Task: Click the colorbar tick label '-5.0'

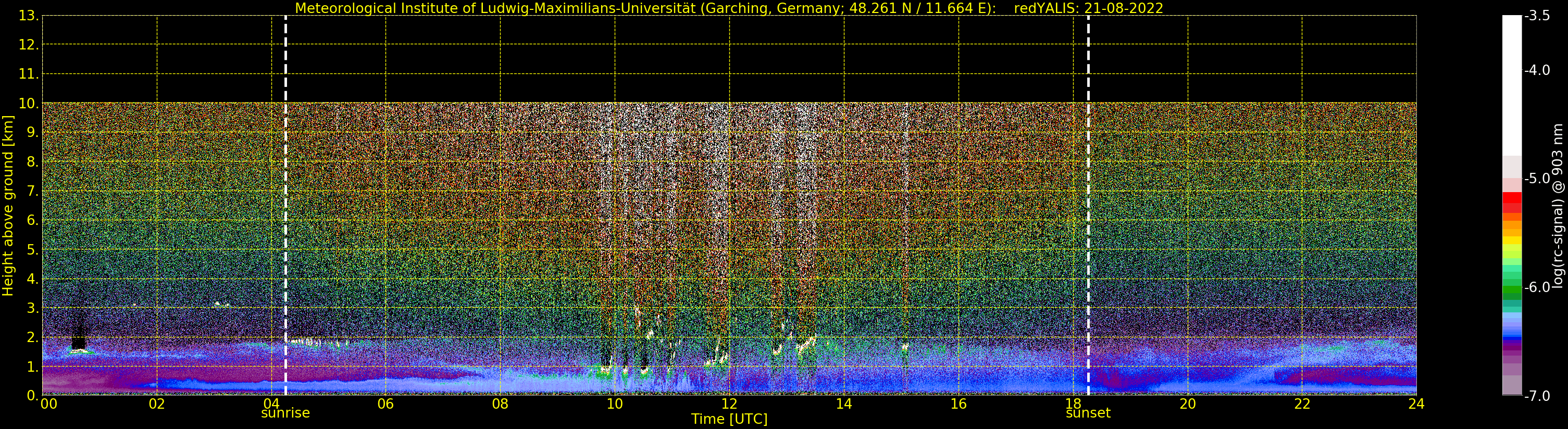Action: pos(1537,178)
